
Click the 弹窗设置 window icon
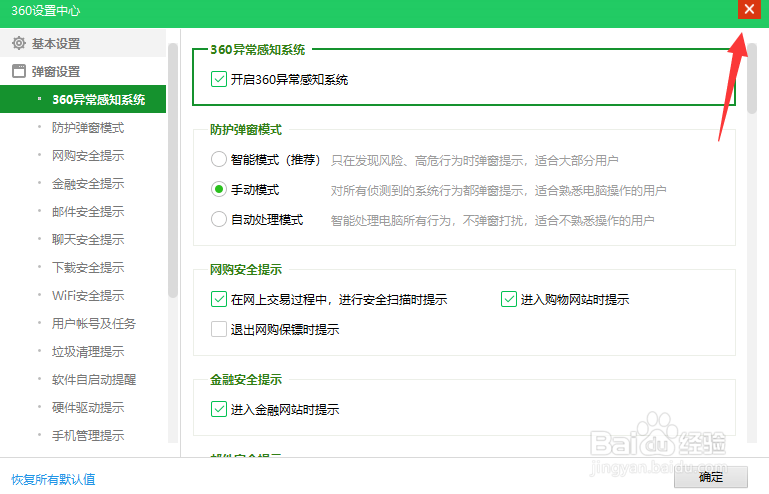19,71
